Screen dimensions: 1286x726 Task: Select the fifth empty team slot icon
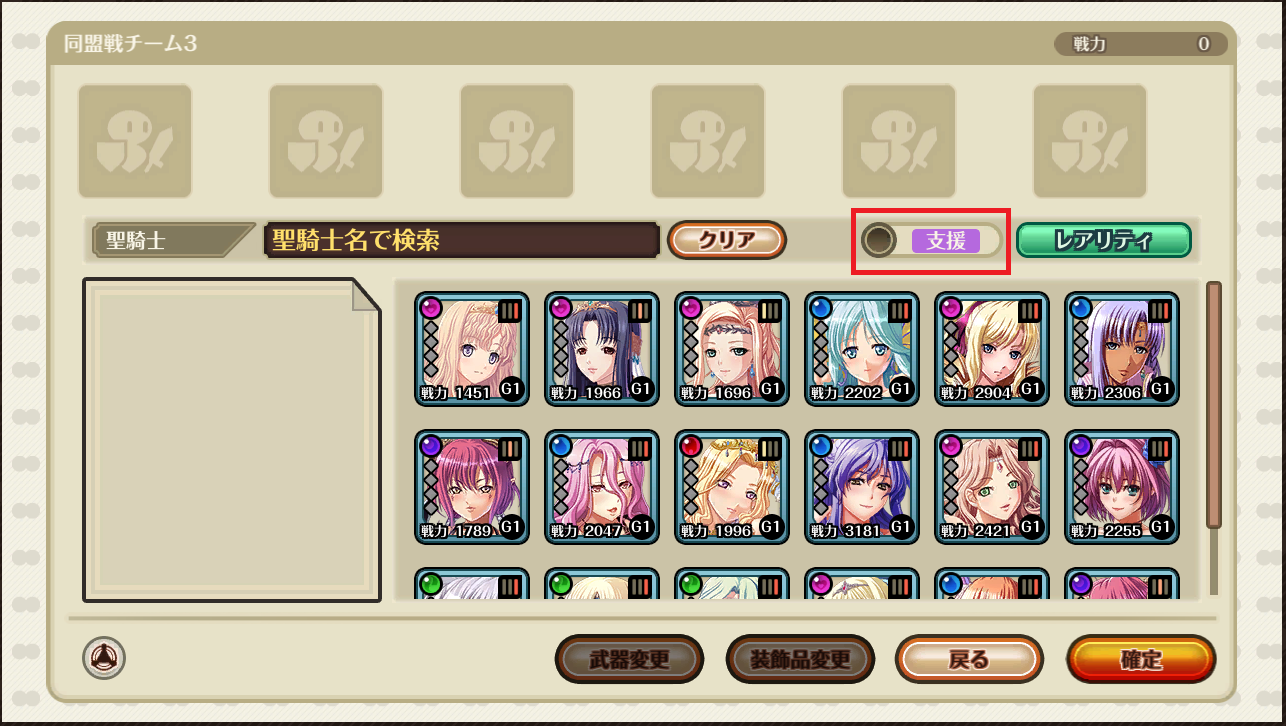[899, 141]
